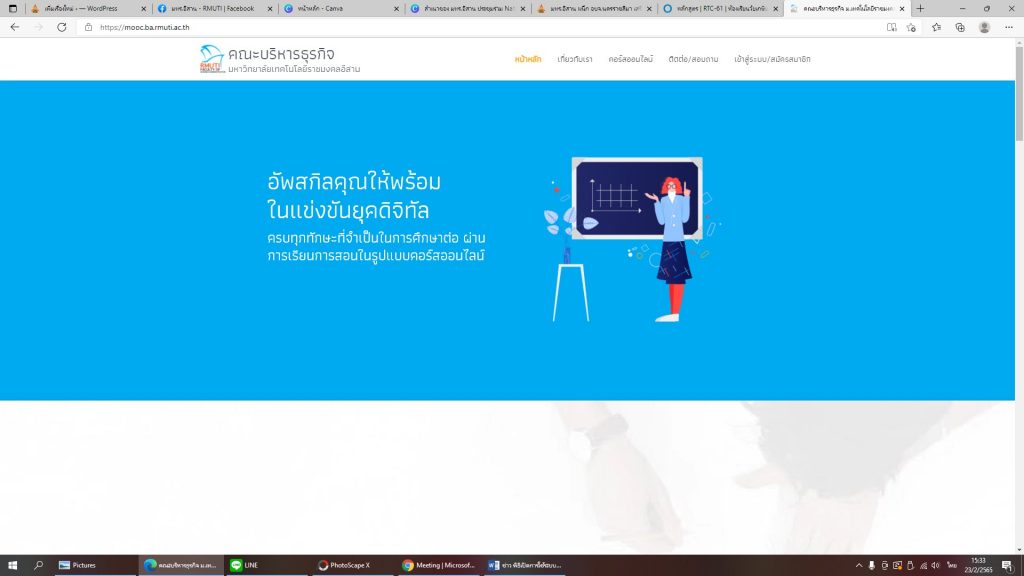The height and width of the screenshot is (576, 1024).
Task: Go to เข้าสู่ระบบ/สมัครสมาชิก login link
Action: 772,59
